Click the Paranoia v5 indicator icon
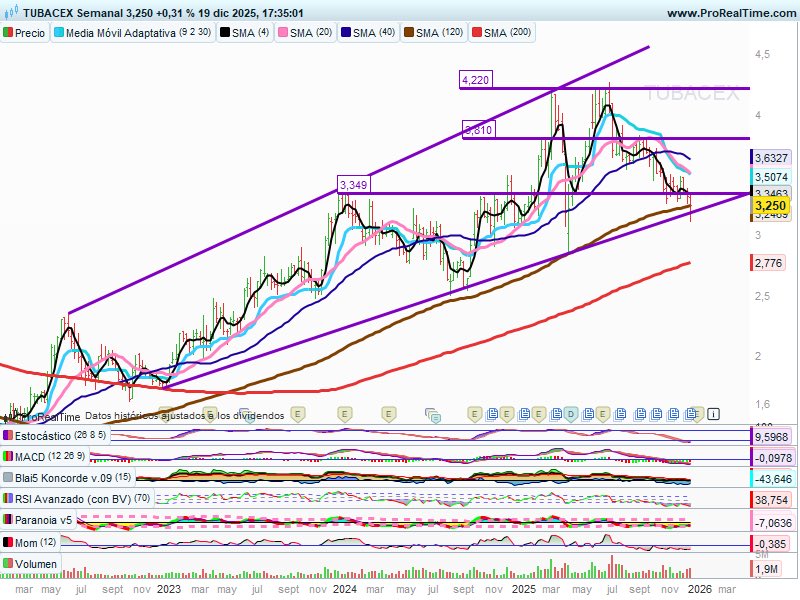Image resolution: width=800 pixels, height=600 pixels. click(x=7, y=518)
